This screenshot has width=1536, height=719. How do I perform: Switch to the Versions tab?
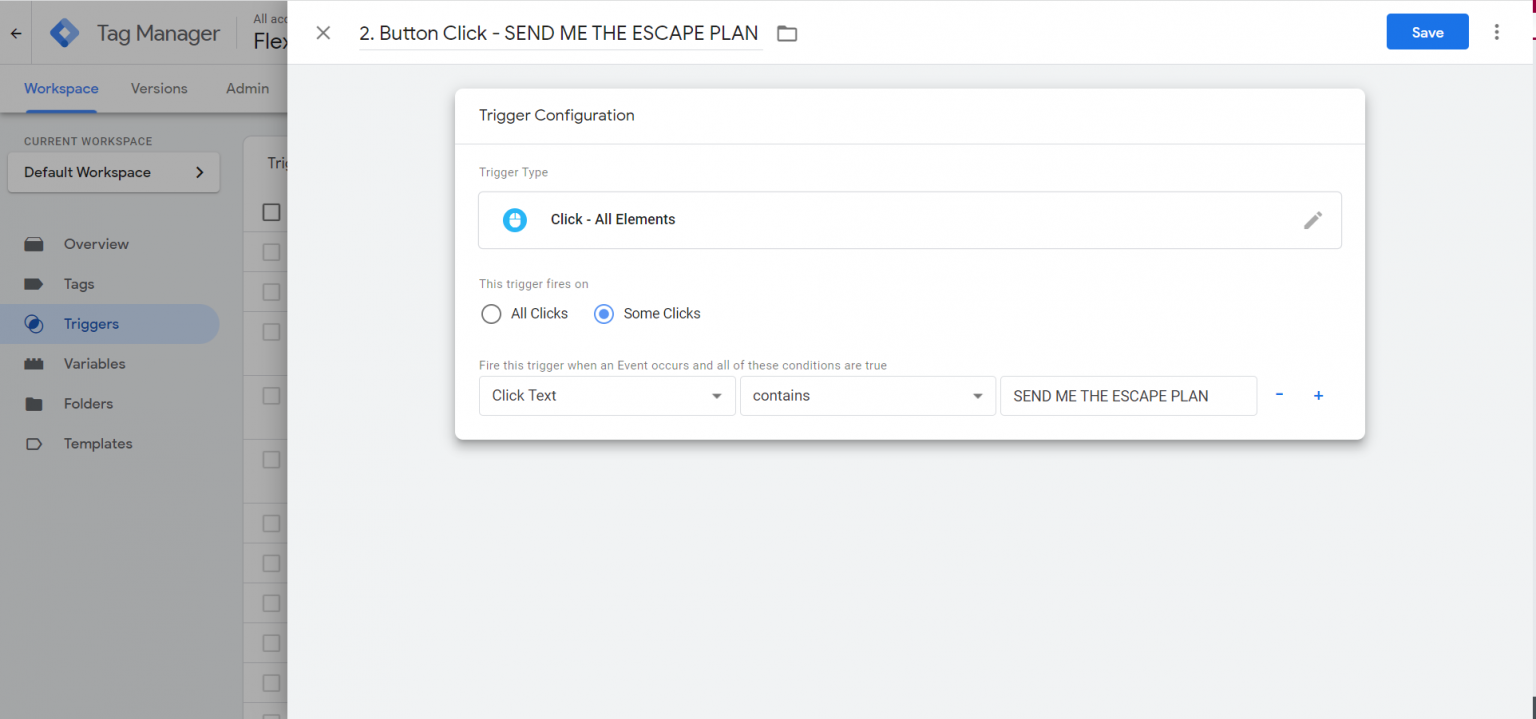click(159, 88)
